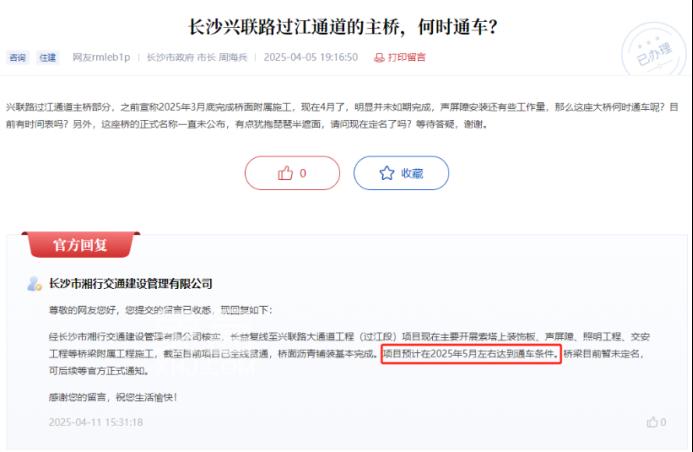Click the question body text paragraph

tap(342, 116)
